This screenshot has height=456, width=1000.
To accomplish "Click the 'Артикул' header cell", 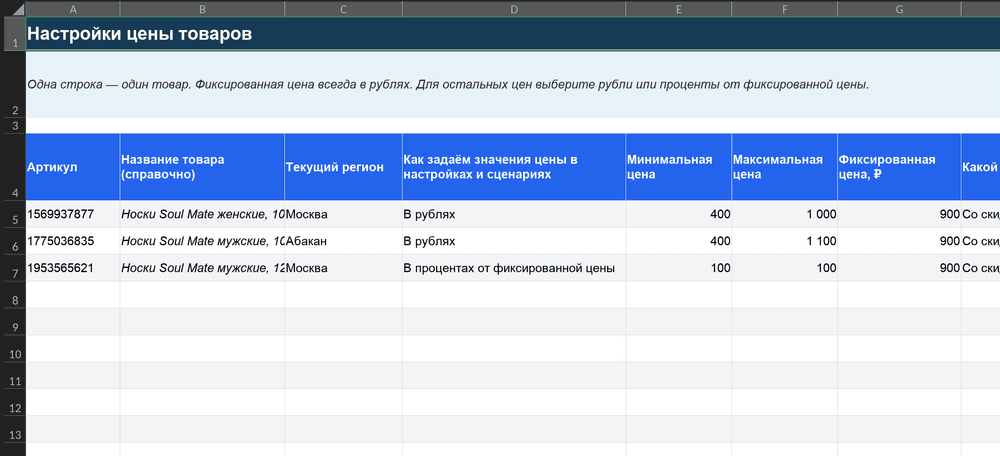I will click(x=73, y=167).
